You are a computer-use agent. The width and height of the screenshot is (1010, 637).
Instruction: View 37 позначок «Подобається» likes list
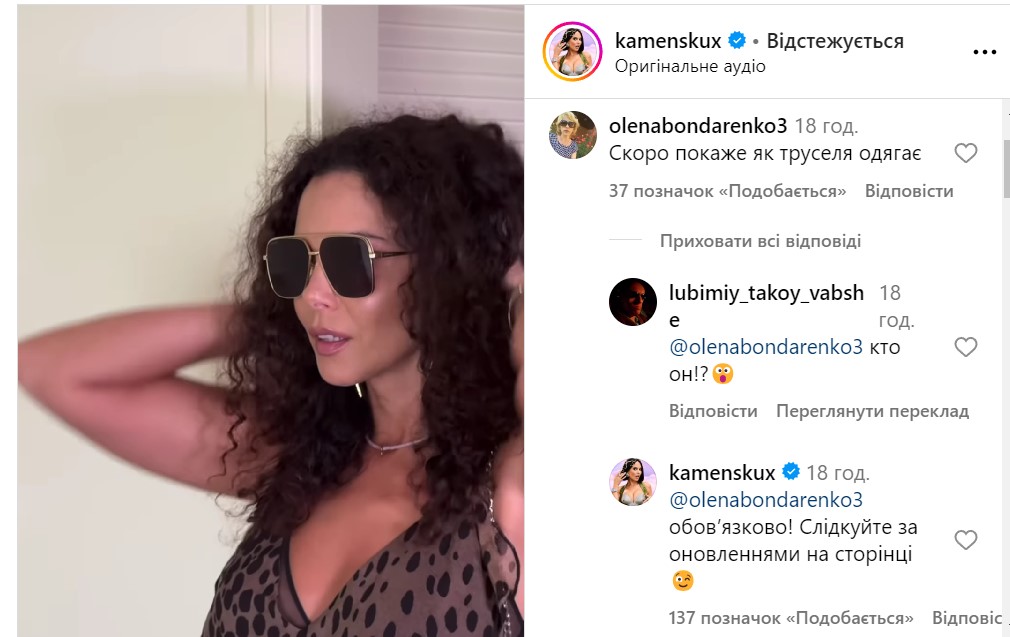click(x=727, y=191)
